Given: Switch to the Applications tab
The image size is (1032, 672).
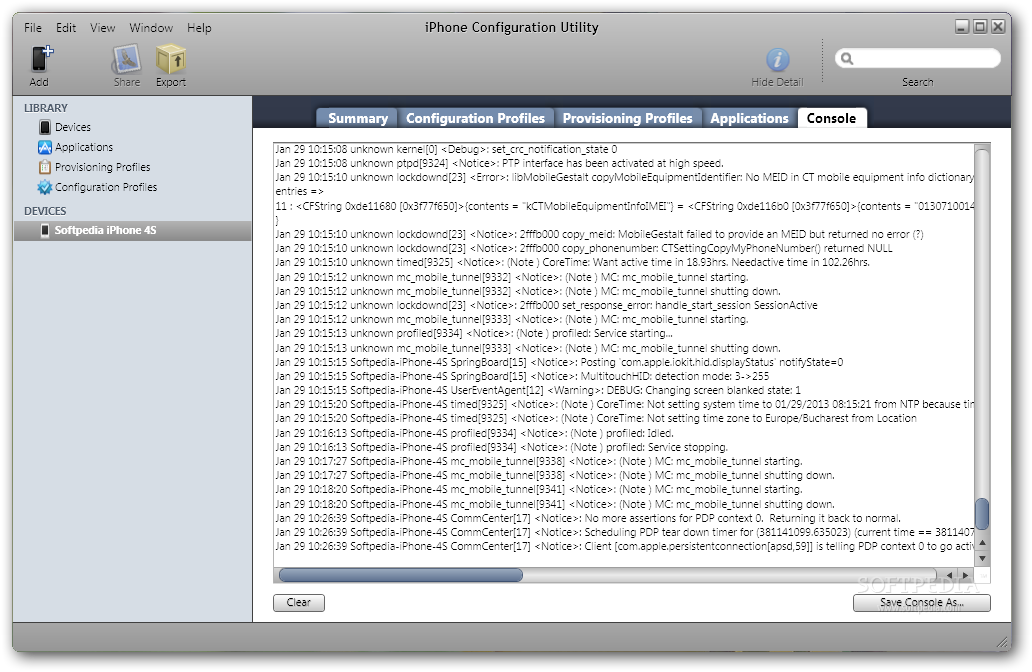Looking at the screenshot, I should click(749, 118).
